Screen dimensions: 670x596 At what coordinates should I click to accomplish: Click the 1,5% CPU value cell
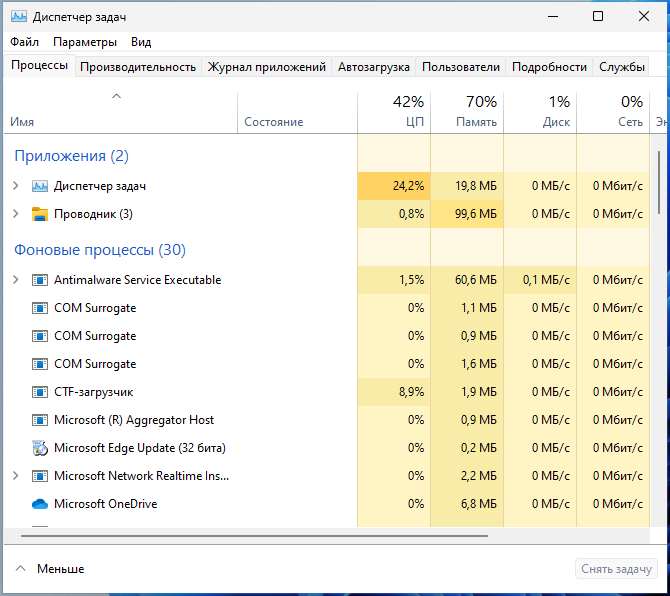394,280
